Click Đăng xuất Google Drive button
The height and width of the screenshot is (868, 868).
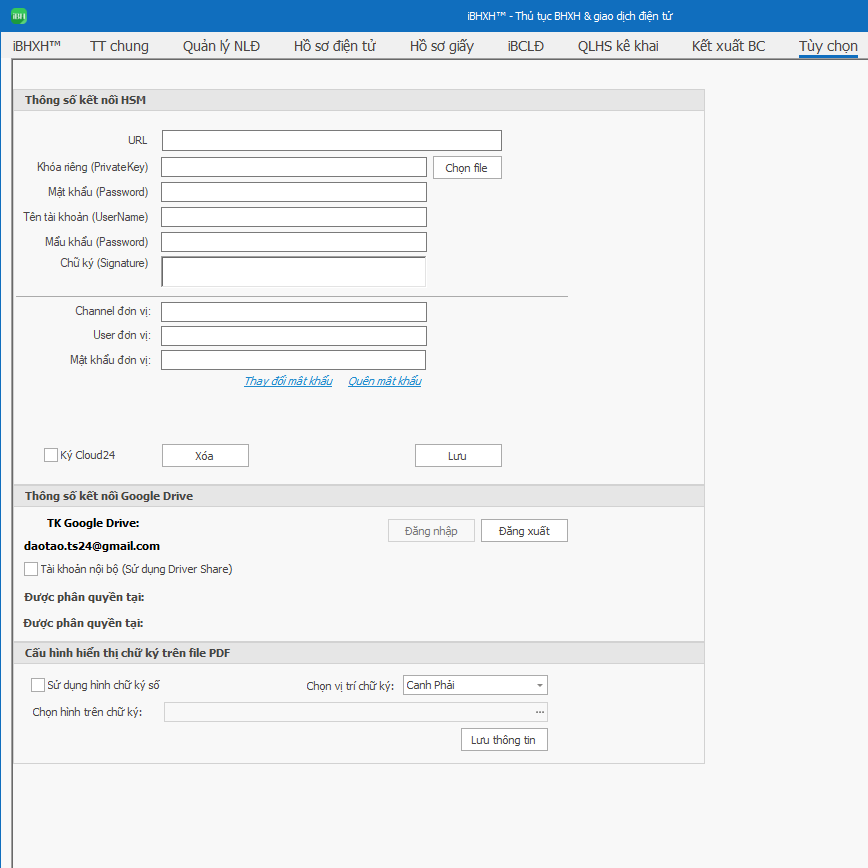524,531
